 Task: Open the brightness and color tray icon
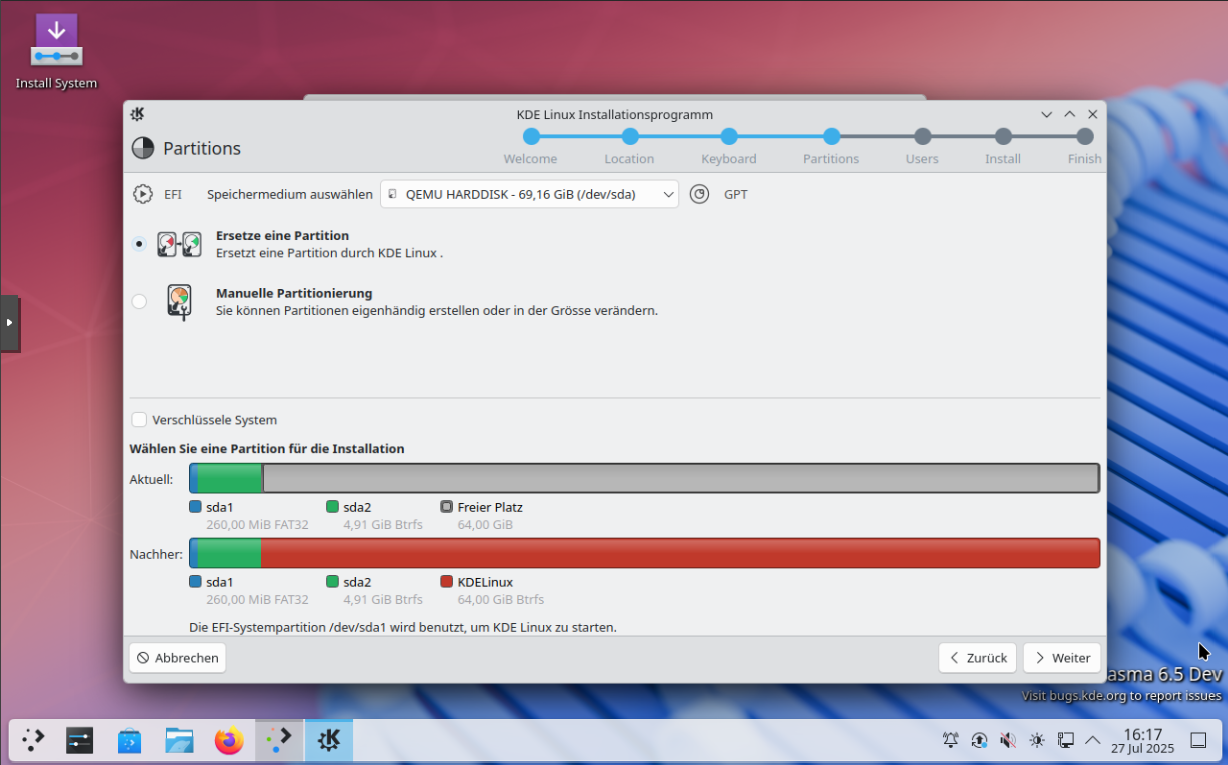point(1037,740)
